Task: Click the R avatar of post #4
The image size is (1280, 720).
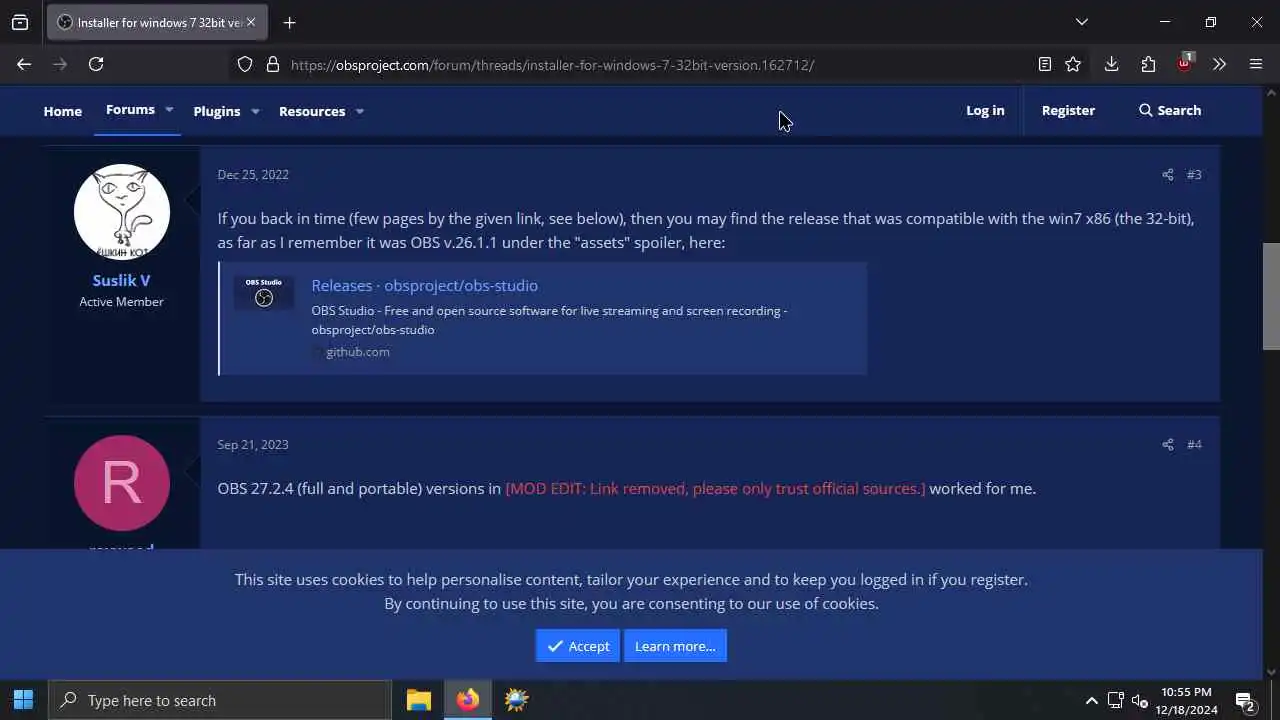Action: point(122,483)
